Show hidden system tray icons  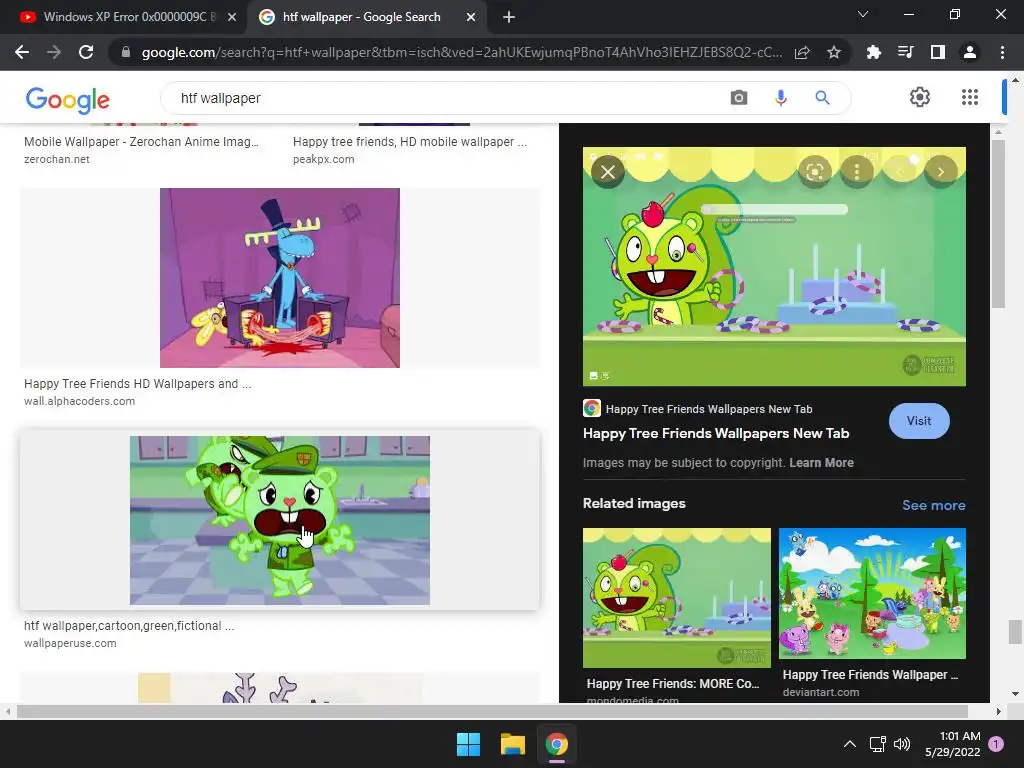(x=850, y=744)
